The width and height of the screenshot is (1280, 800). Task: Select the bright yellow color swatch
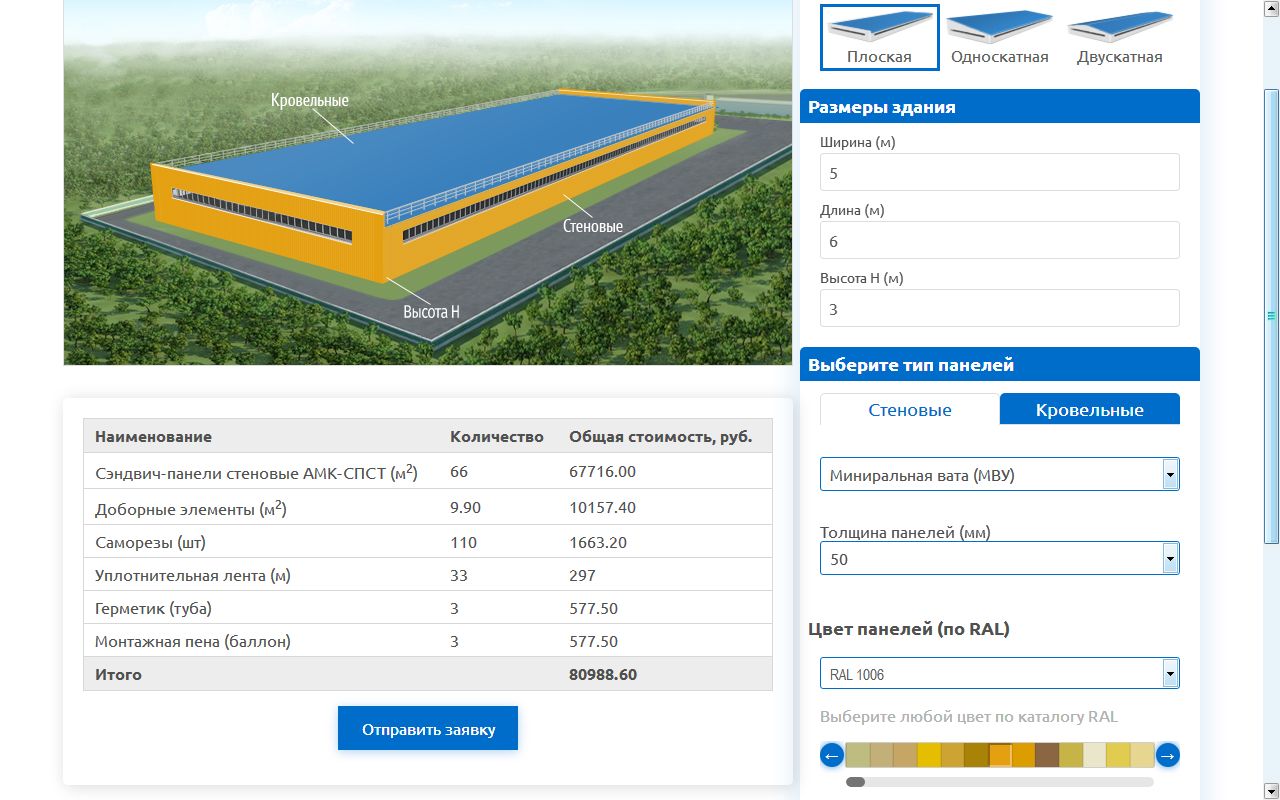[x=929, y=755]
